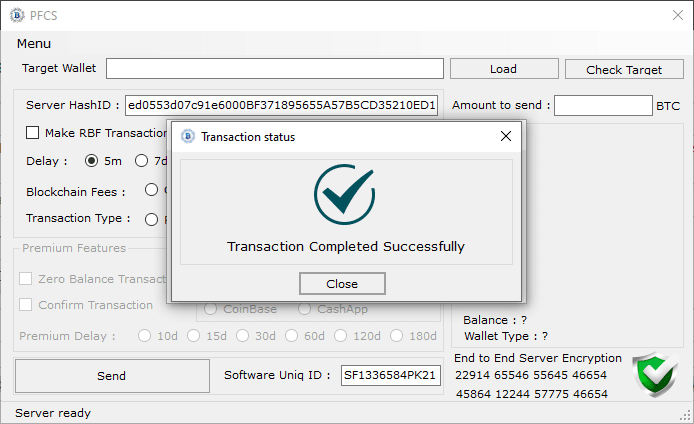Check the Zero Balance Transaction box
This screenshot has width=694, height=424.
(x=27, y=279)
